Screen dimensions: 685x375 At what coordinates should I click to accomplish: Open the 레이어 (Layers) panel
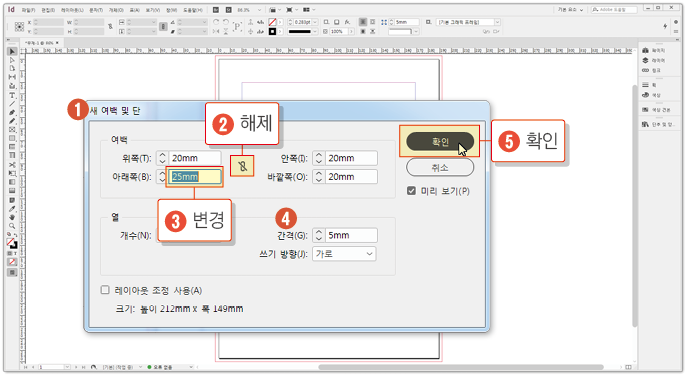point(654,60)
